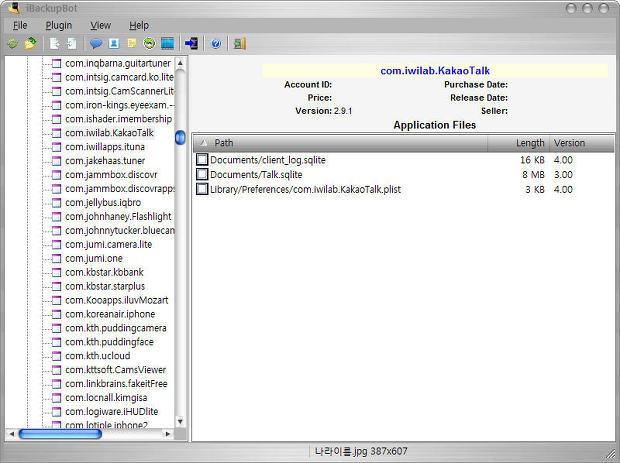
Task: Open the call history green icon
Action: click(x=149, y=43)
